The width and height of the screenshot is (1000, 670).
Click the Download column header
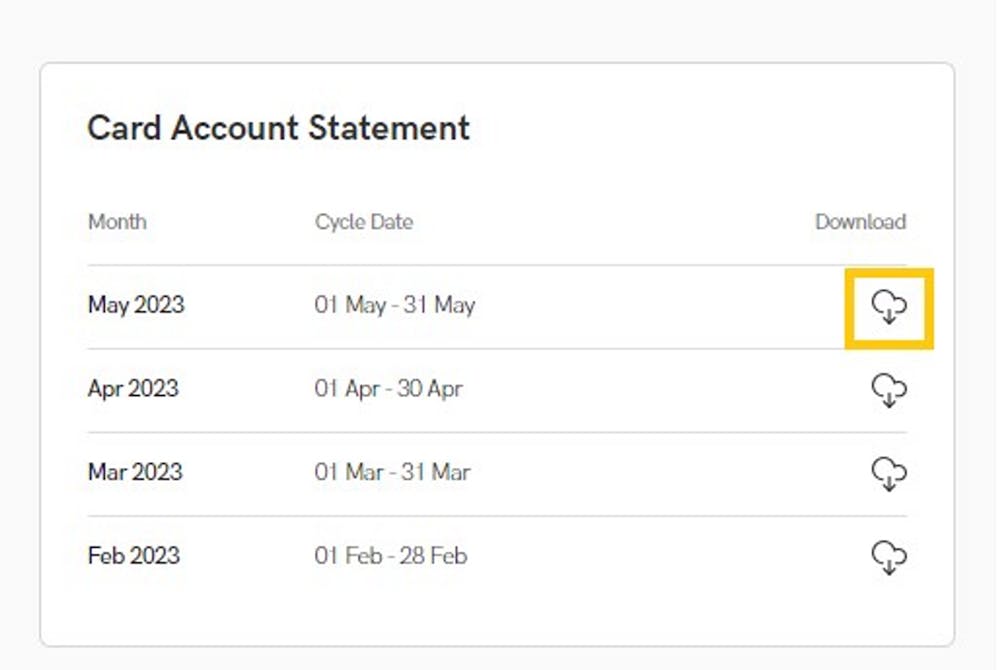point(860,222)
